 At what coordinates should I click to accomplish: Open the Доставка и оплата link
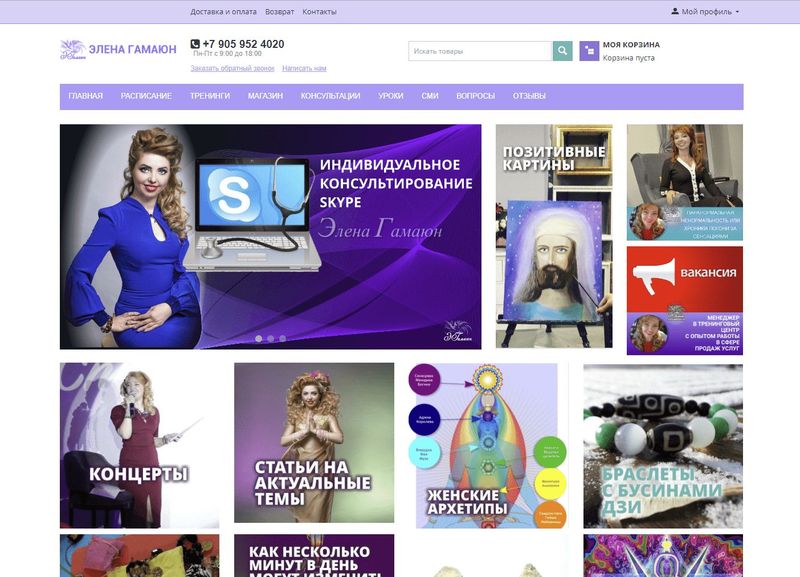pyautogui.click(x=223, y=12)
